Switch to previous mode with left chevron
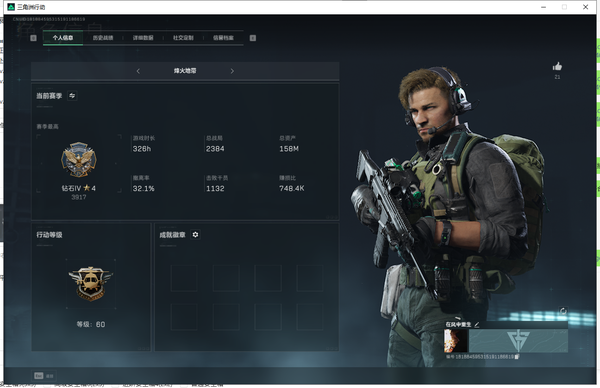The width and height of the screenshot is (600, 388). [x=138, y=71]
